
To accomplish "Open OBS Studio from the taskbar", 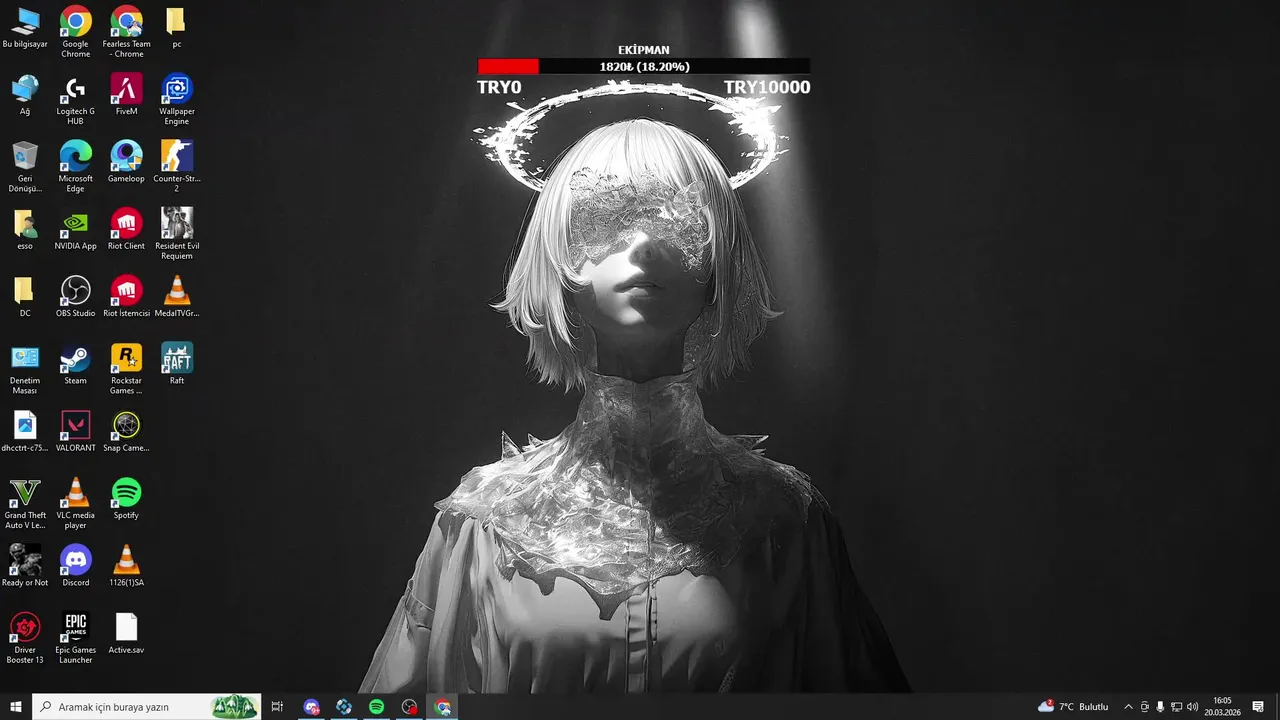I will coord(410,707).
